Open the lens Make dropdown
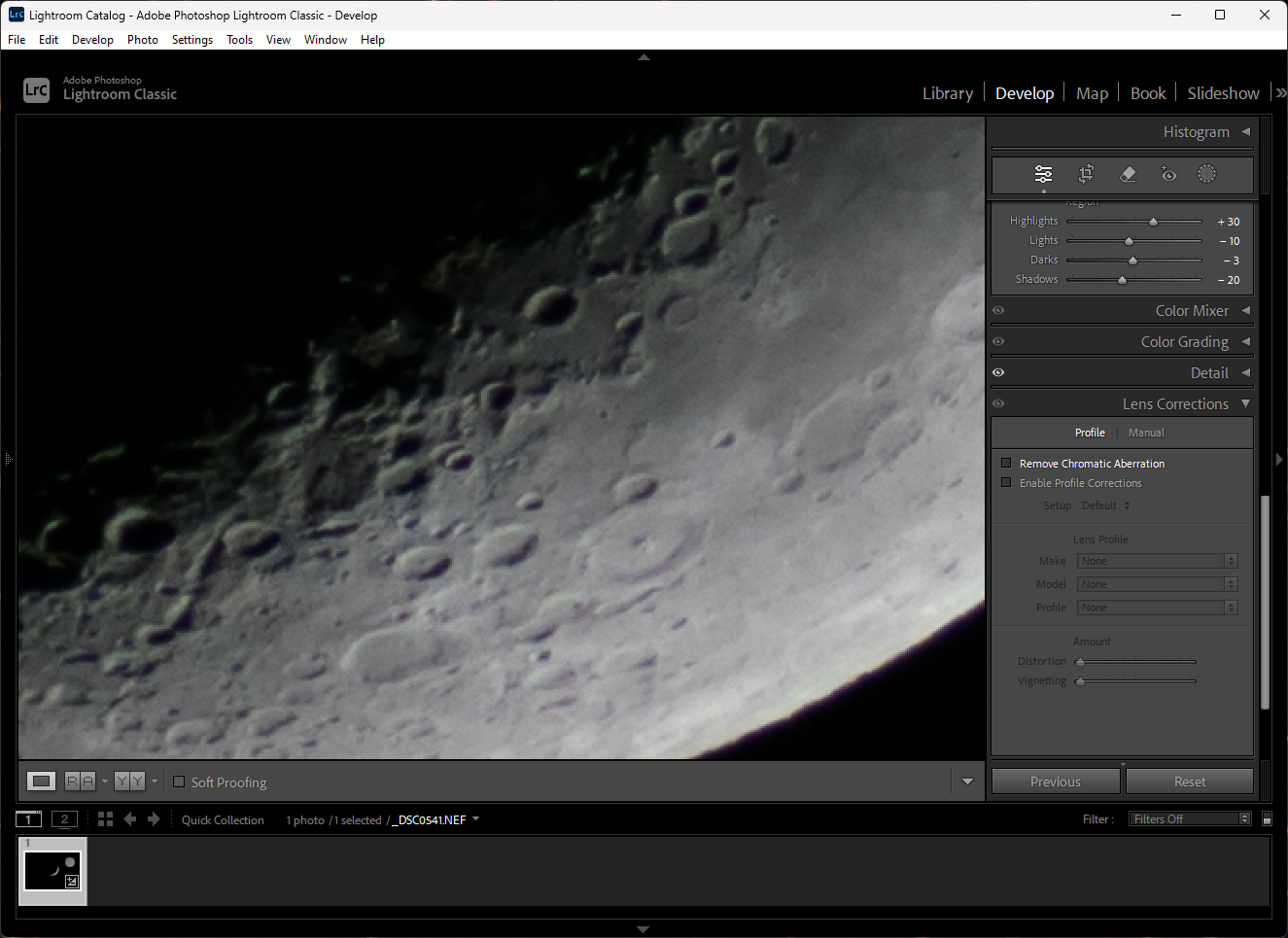The image size is (1288, 938). 1157,561
